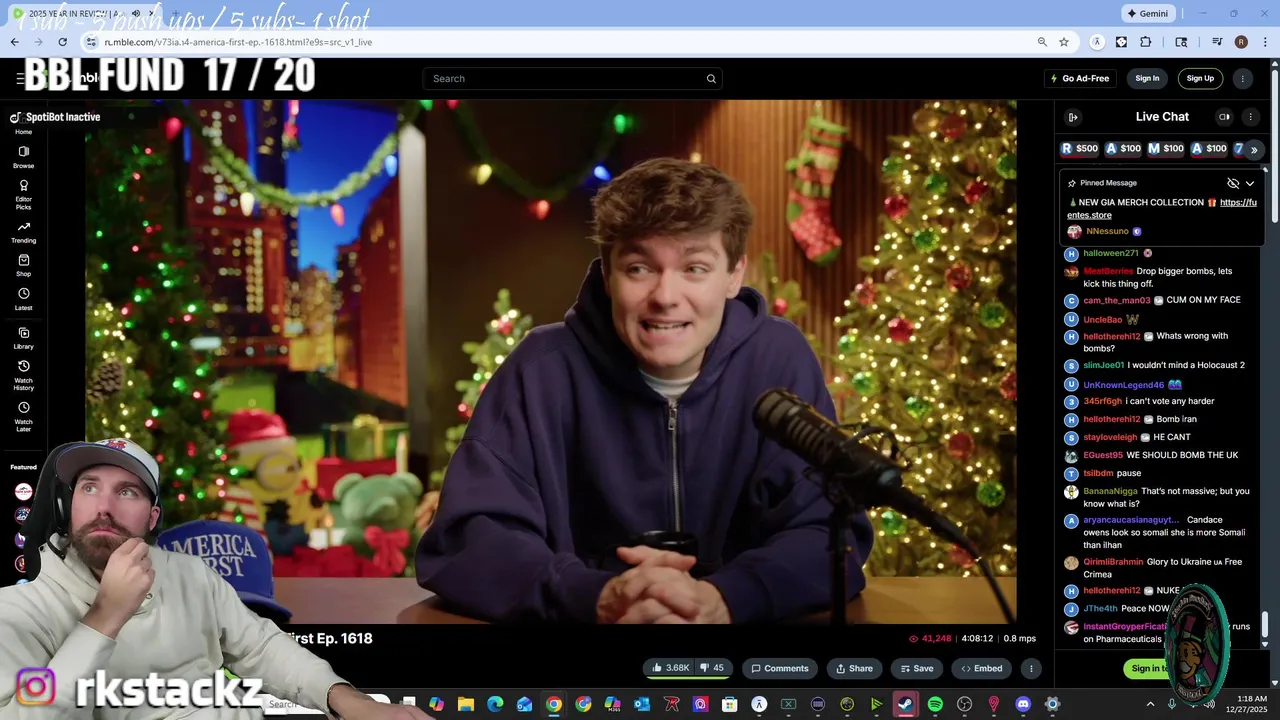
Task: Open Chrome Extensions puzzle icon
Action: [x=1146, y=42]
